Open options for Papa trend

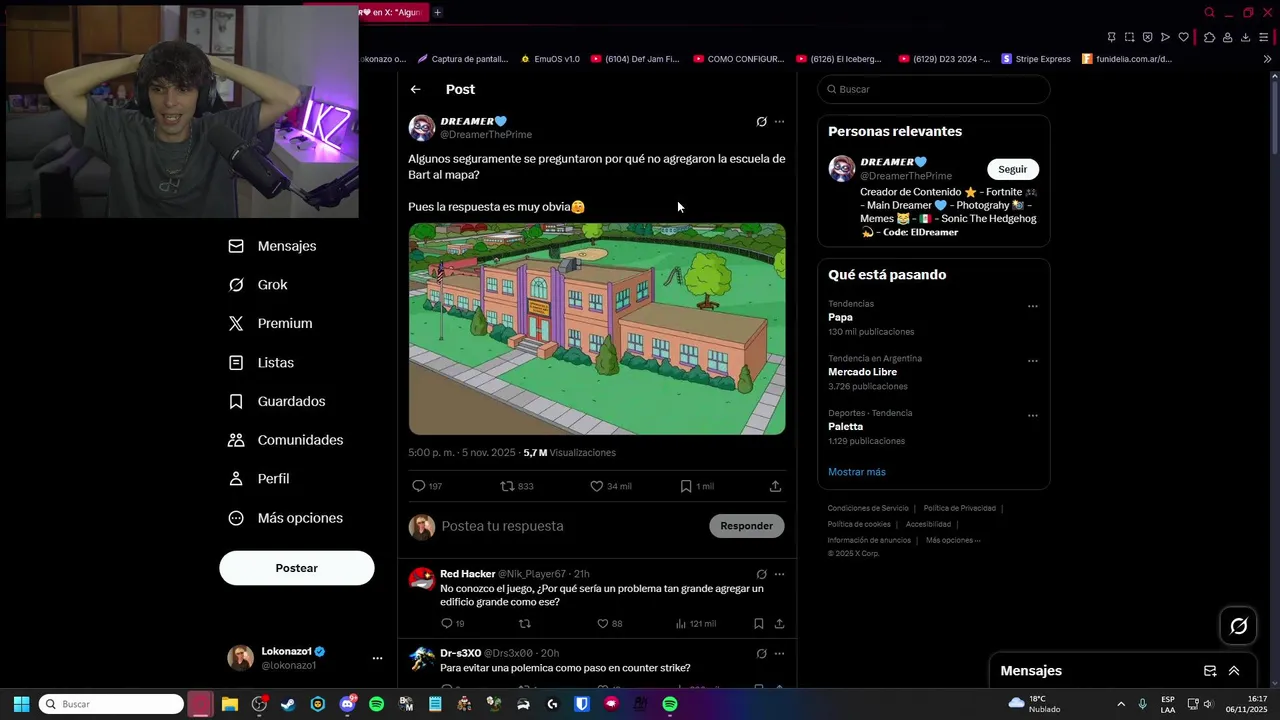point(1033,307)
